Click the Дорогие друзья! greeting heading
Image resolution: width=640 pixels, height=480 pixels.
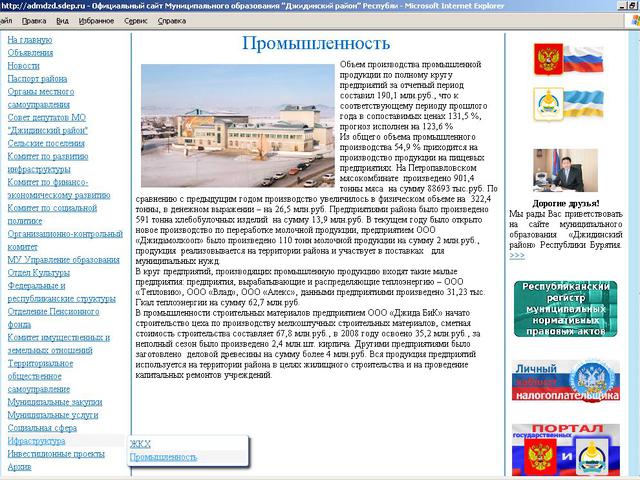coord(566,203)
